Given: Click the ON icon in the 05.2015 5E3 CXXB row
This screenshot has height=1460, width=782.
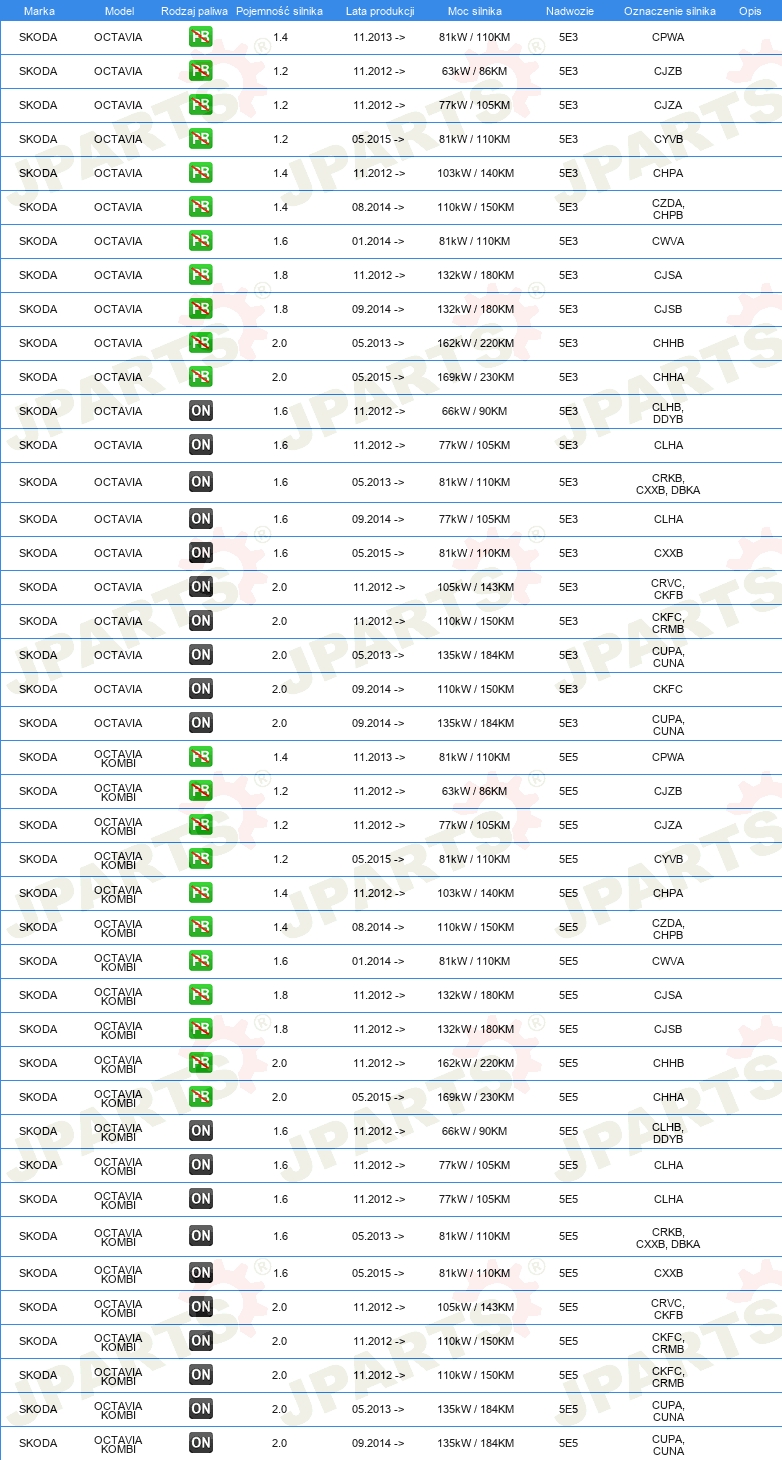Looking at the screenshot, I should 201,553.
